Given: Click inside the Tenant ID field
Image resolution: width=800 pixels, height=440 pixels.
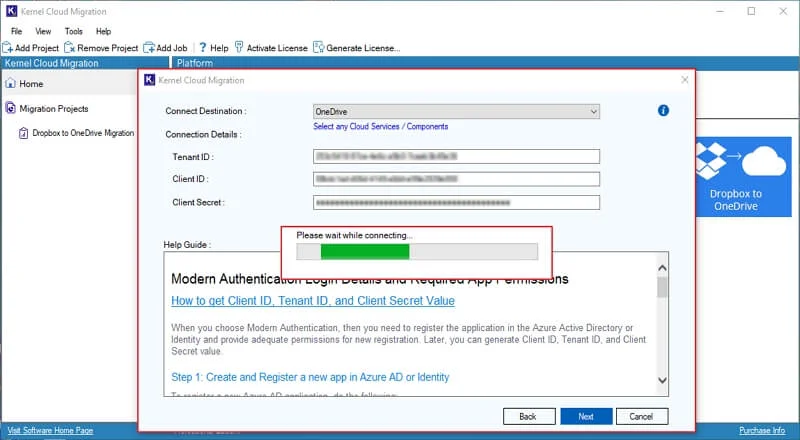Looking at the screenshot, I should pyautogui.click(x=456, y=156).
